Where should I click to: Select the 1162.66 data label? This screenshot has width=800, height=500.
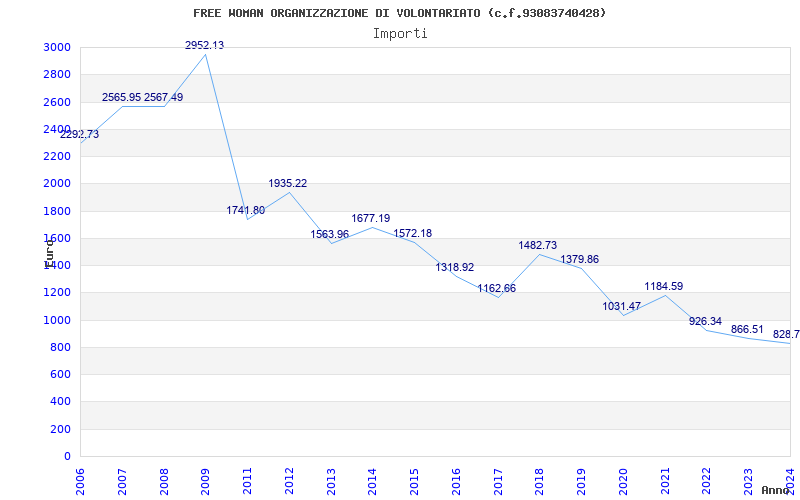click(x=496, y=288)
